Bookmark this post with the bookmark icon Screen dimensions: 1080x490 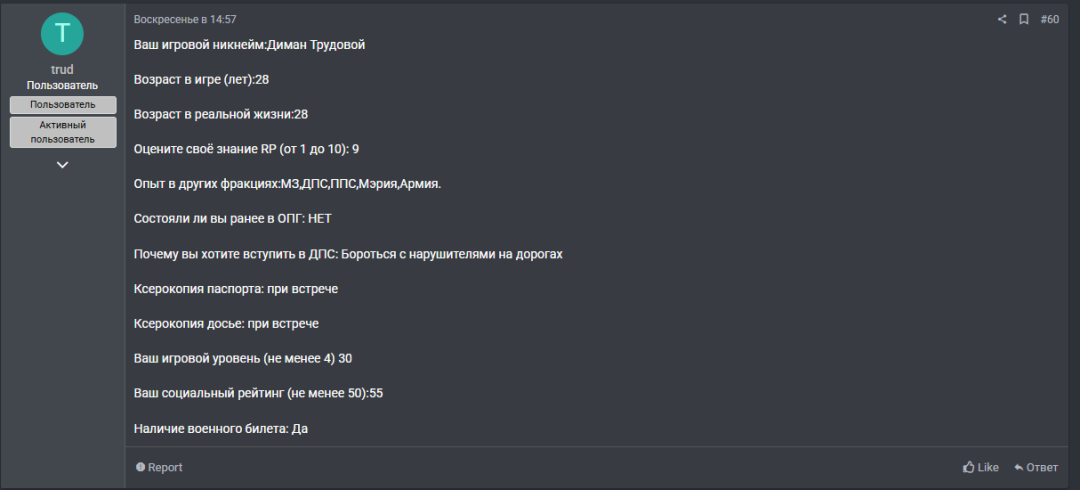click(x=1024, y=19)
